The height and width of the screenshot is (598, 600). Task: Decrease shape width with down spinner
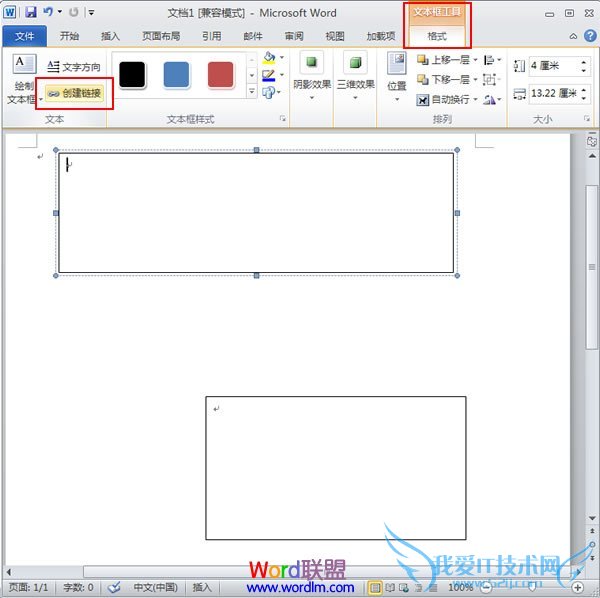pos(584,98)
